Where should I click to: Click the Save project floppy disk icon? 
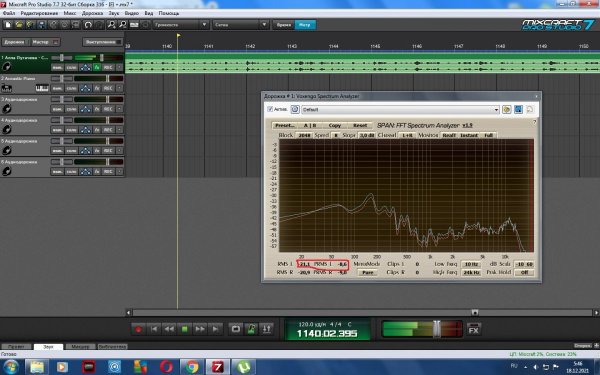pyautogui.click(x=42, y=25)
